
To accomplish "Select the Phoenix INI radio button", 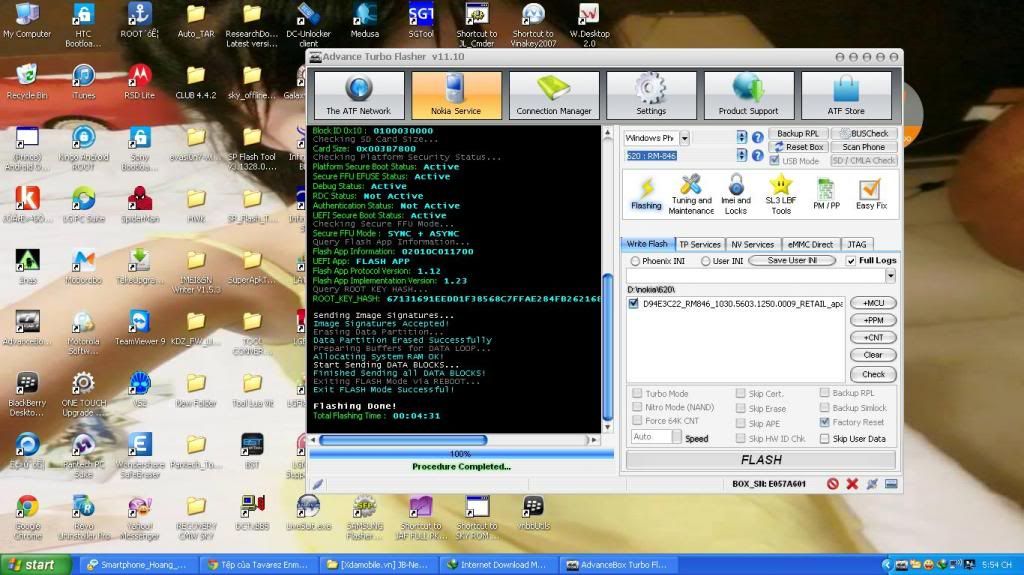I will point(635,261).
